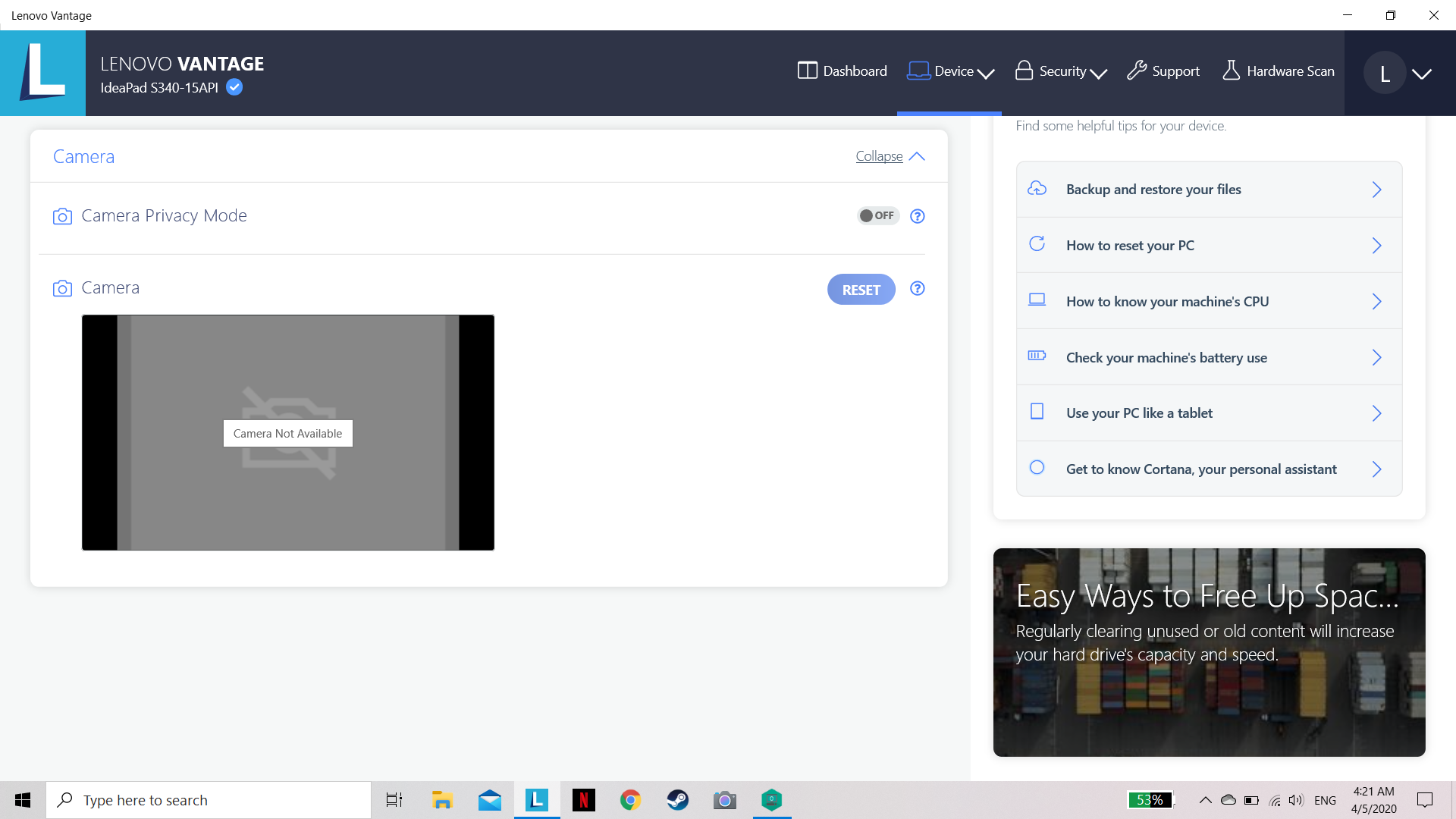Click the taskbar search box
Viewport: 1456px width, 819px height.
click(209, 800)
